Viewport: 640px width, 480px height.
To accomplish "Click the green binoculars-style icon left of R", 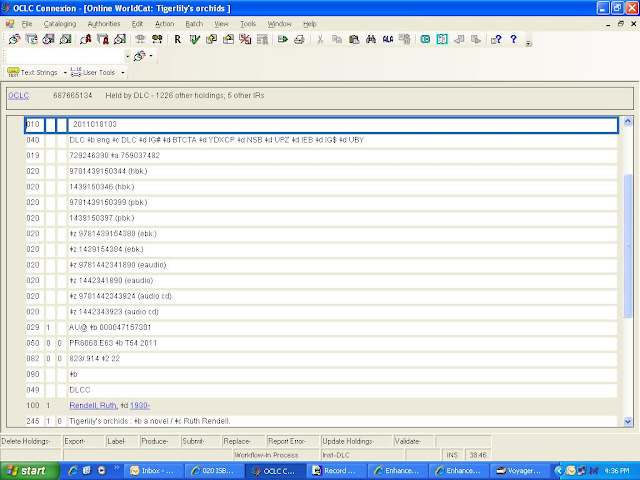I will pos(157,39).
